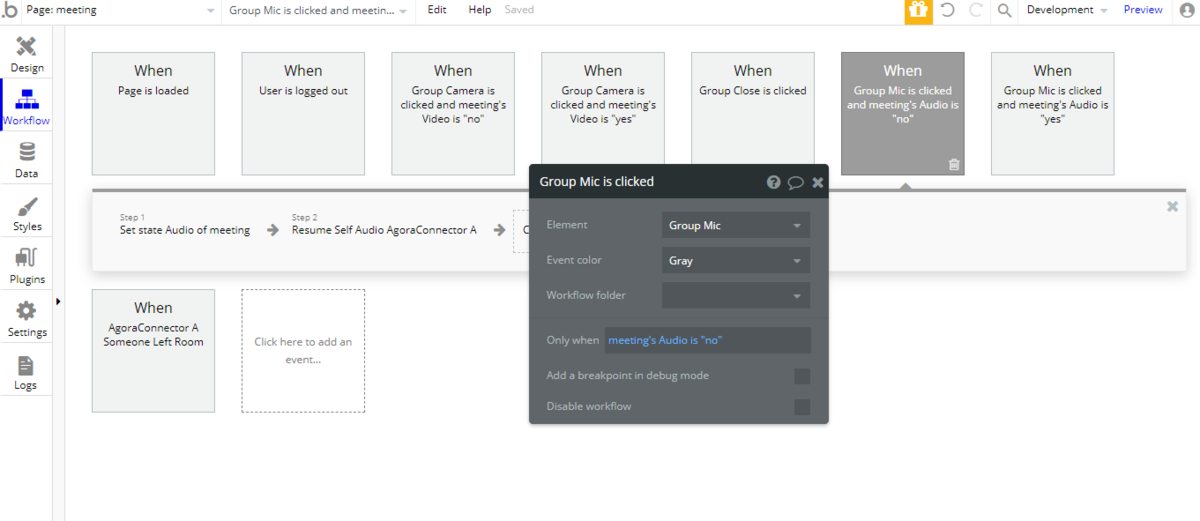Open the Help menu
Screen dimensions: 1200x521
[x=480, y=10]
